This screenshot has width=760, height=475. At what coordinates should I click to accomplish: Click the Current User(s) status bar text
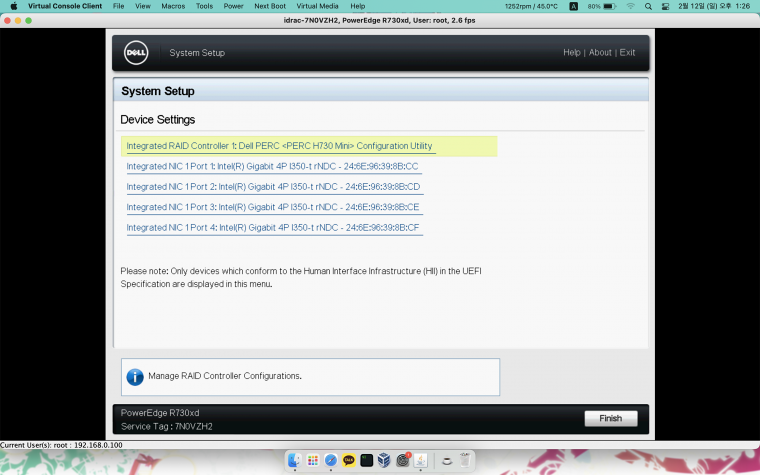coord(61,445)
